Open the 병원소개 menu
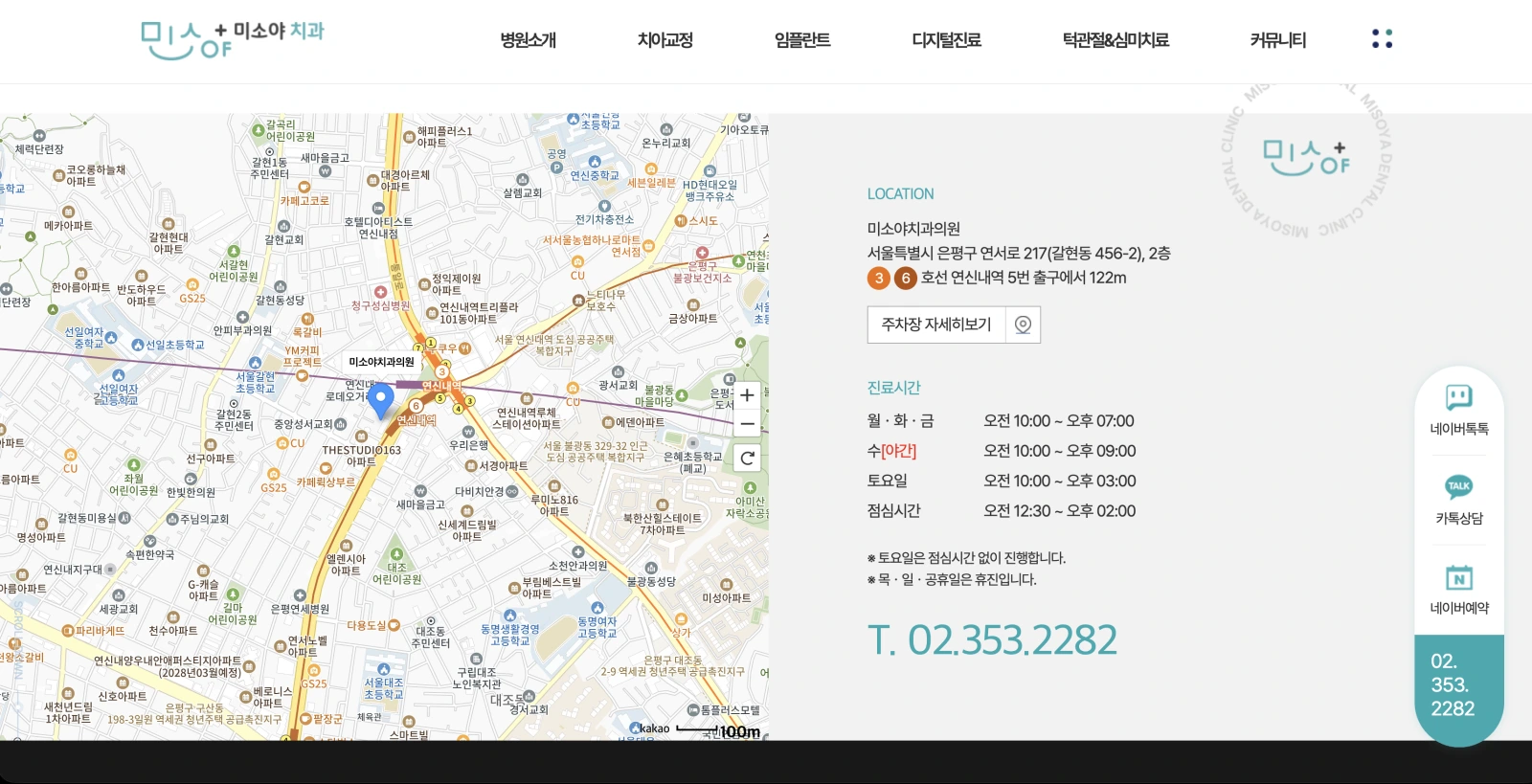1532x784 pixels. point(528,40)
